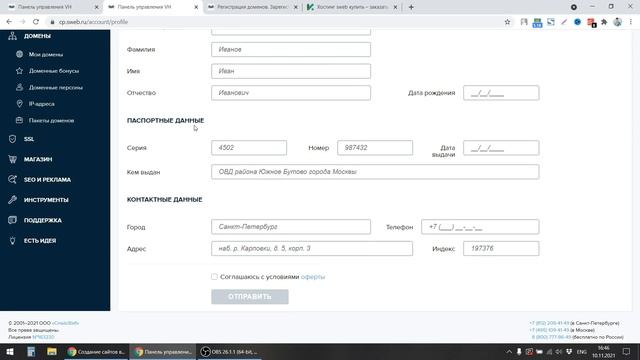This screenshot has width=640, height=360.
Task: Click the Город input field
Action: [x=291, y=227]
